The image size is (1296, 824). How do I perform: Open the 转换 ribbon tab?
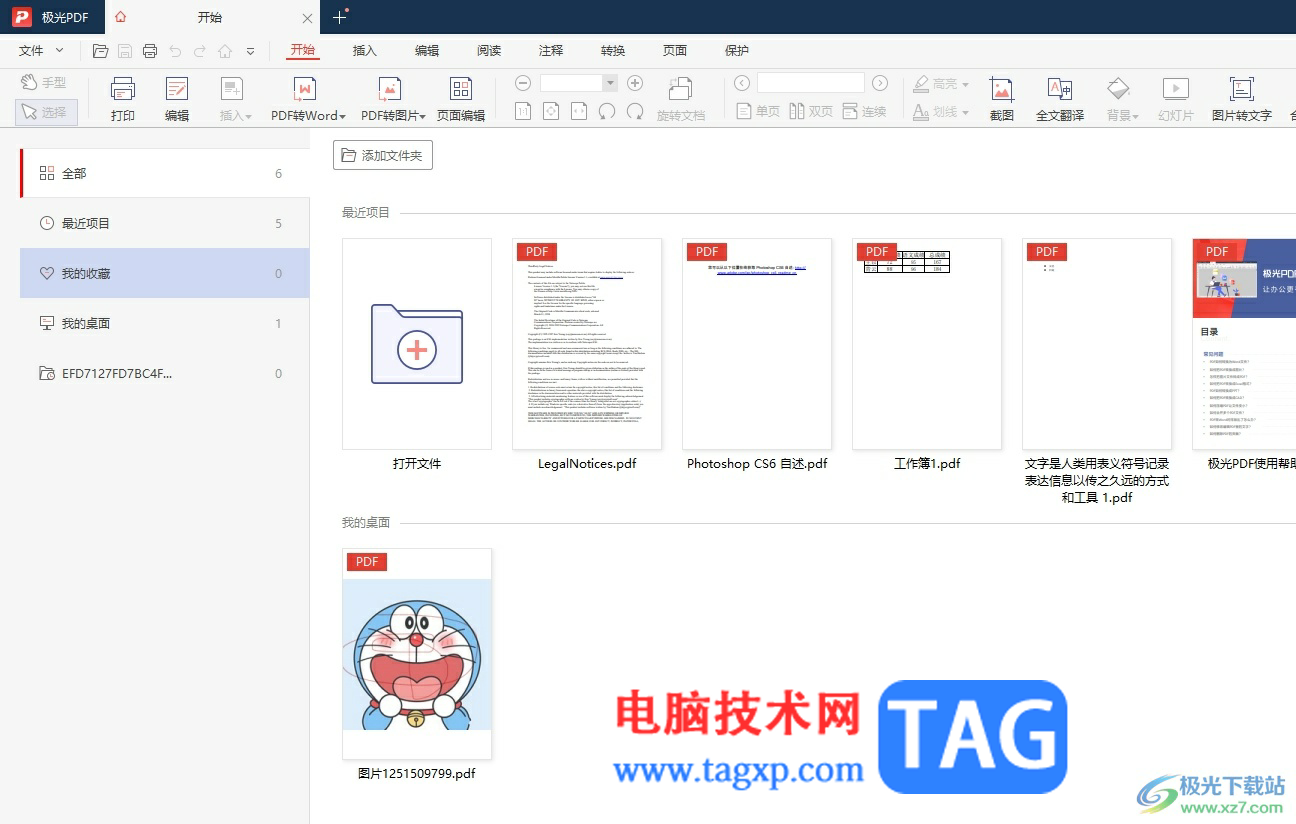[x=613, y=51]
